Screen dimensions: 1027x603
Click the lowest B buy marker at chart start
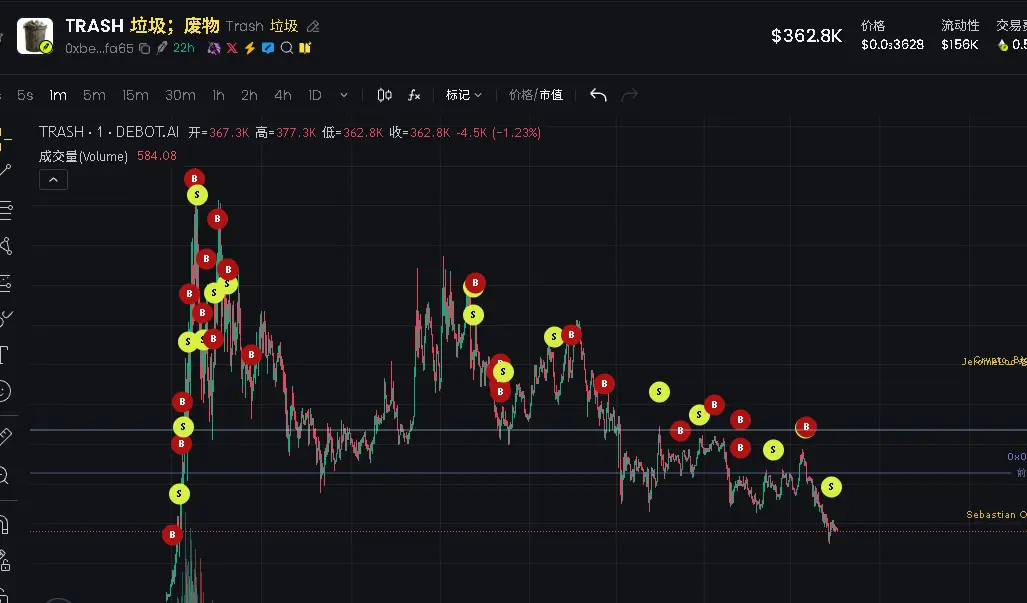click(172, 535)
